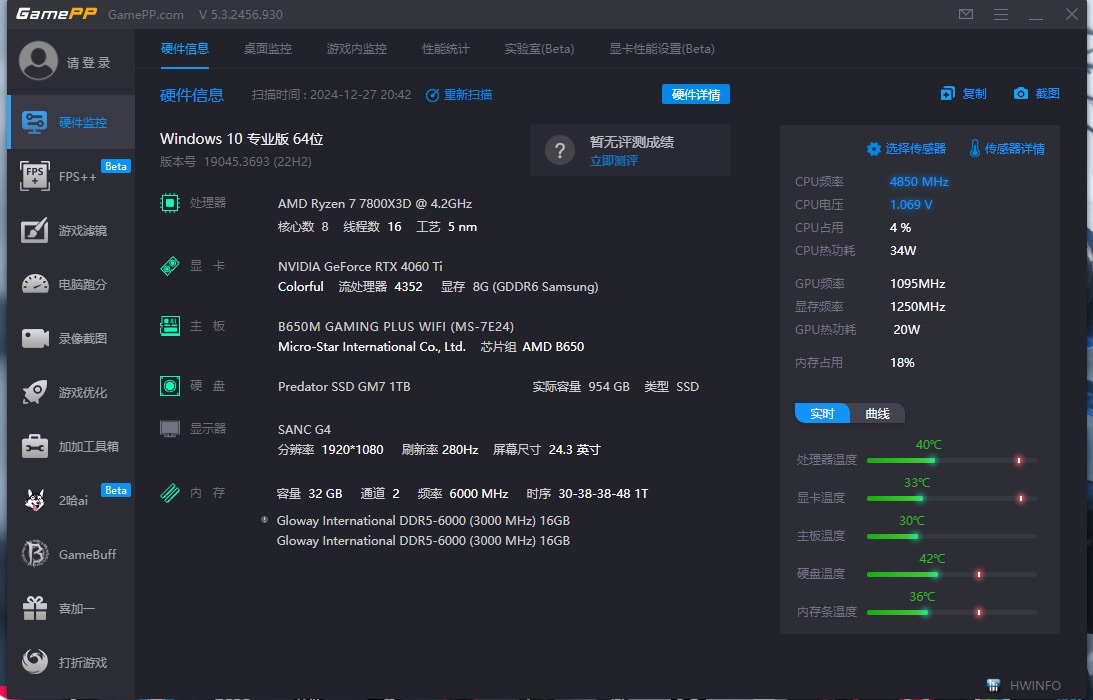Click the 硬件详情 button
1093x700 pixels.
coord(696,94)
